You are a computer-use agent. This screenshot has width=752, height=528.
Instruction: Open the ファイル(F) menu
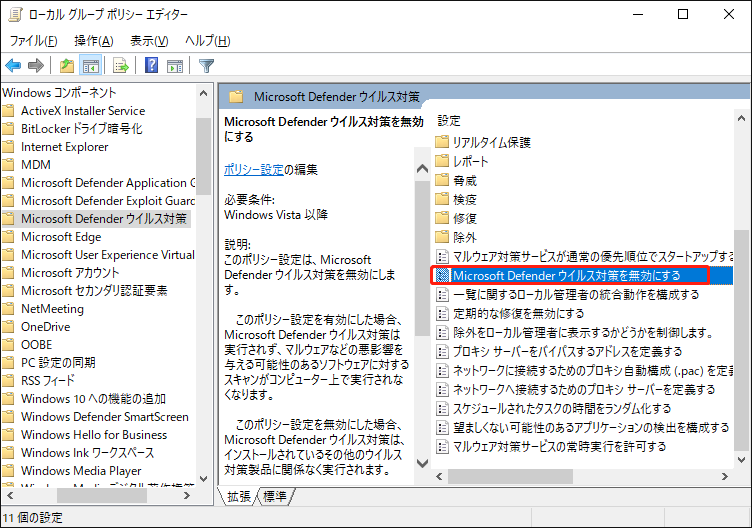(x=34, y=41)
